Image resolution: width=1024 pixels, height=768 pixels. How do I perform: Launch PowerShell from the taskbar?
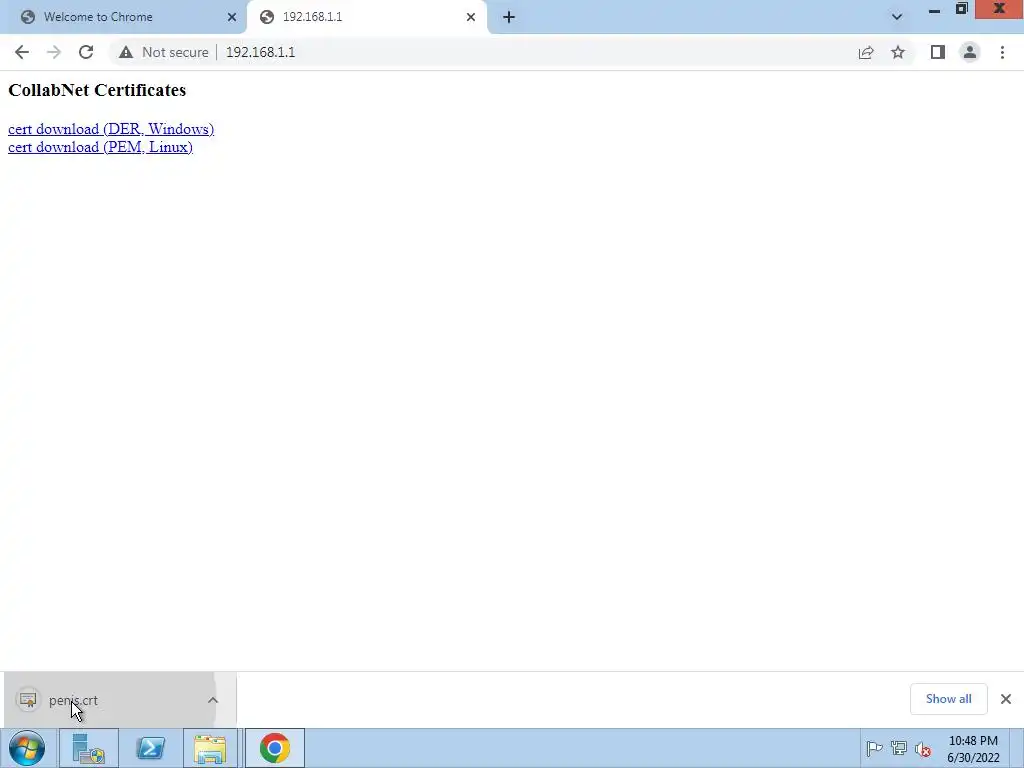(150, 748)
